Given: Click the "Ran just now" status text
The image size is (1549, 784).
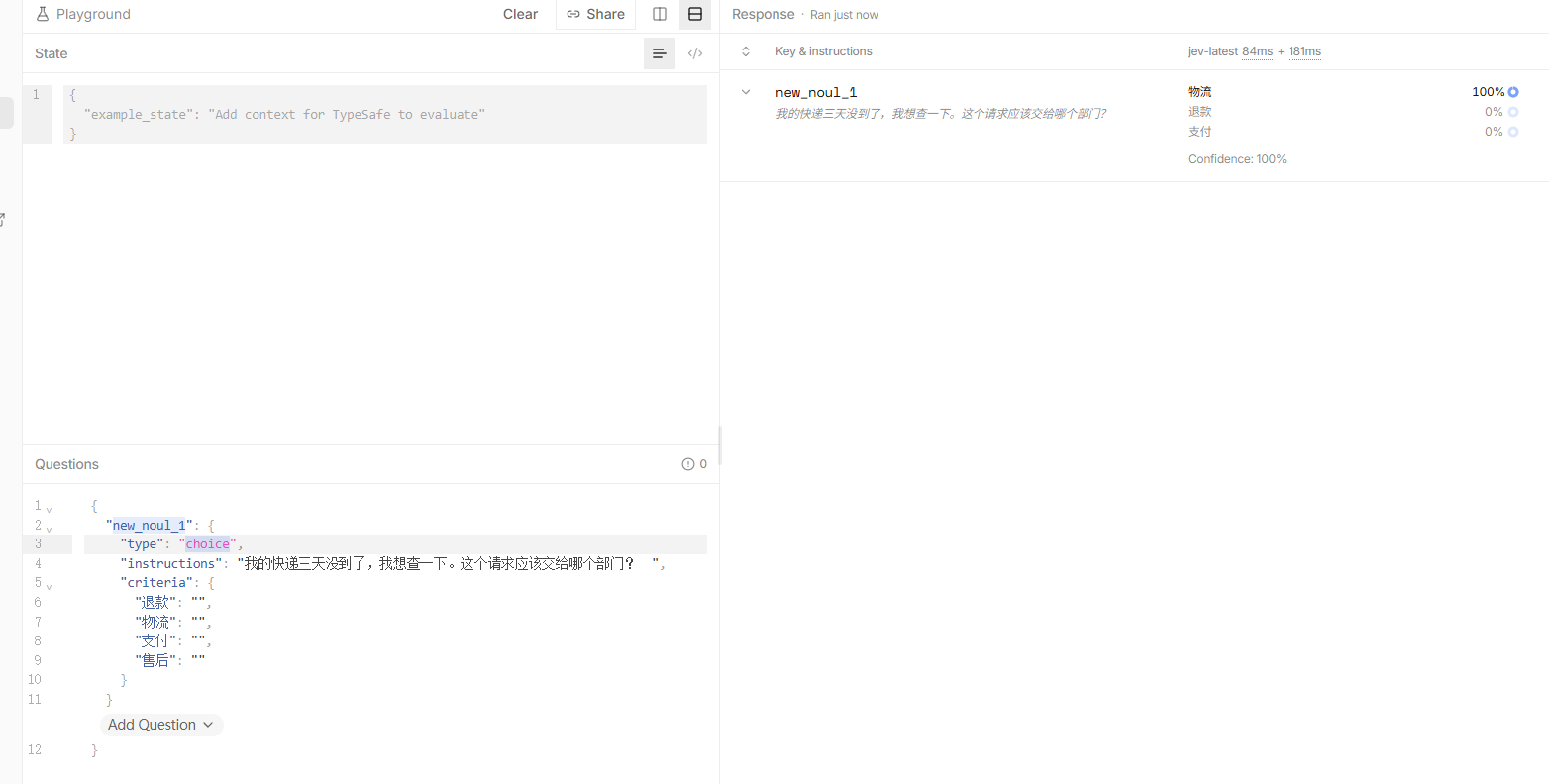Looking at the screenshot, I should tap(844, 15).
